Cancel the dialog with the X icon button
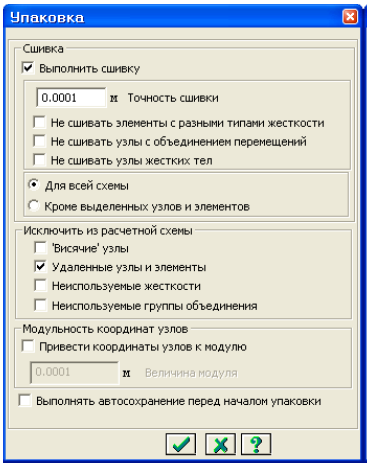The width and height of the screenshot is (368, 464). coord(220,444)
